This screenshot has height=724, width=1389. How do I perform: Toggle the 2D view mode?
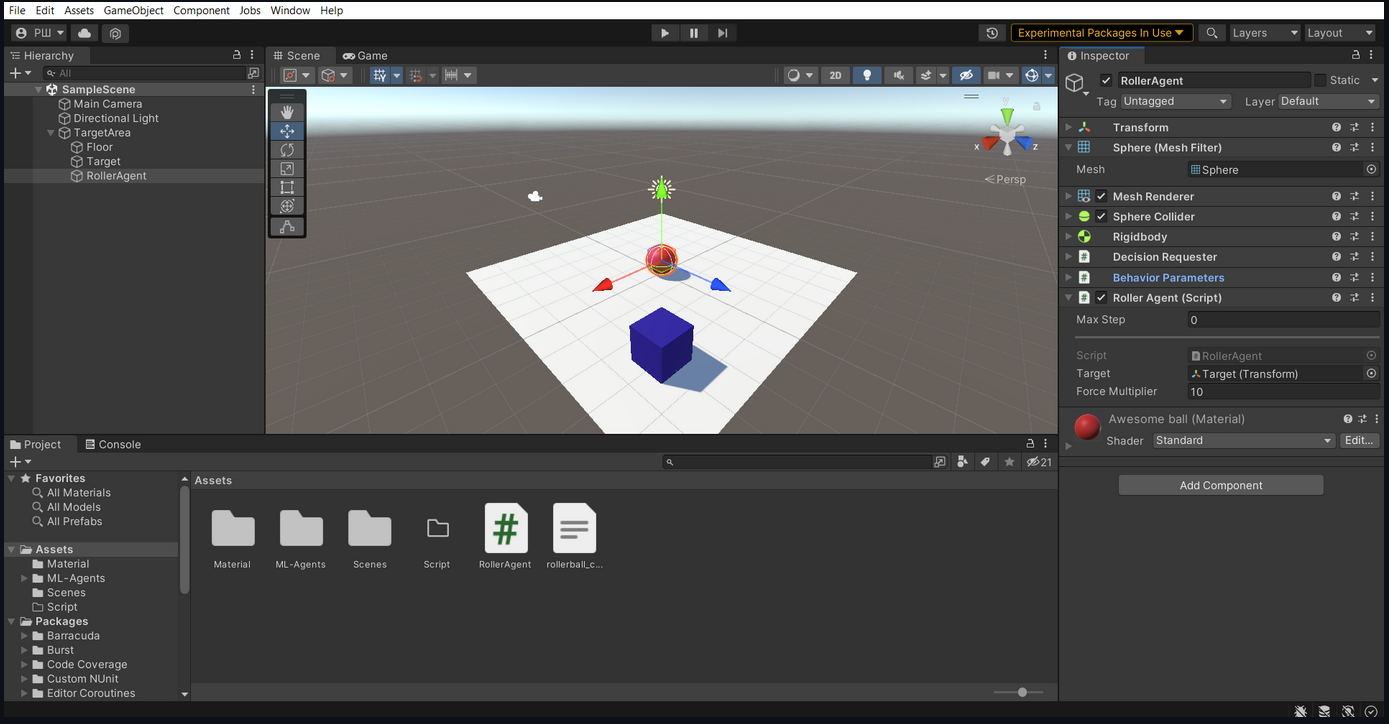click(836, 75)
